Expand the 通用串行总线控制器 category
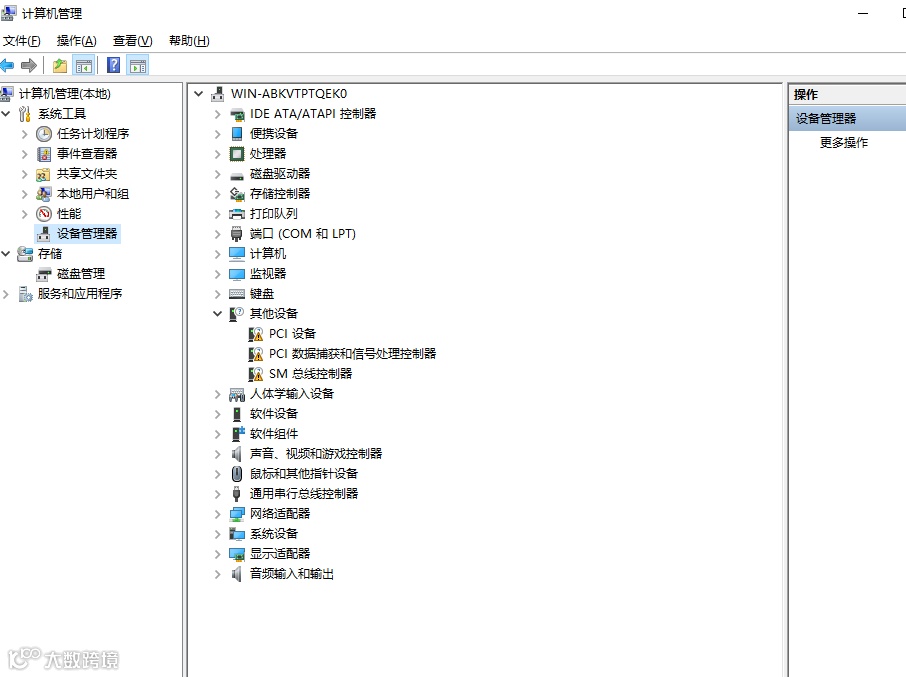The width and height of the screenshot is (906, 677). point(218,494)
